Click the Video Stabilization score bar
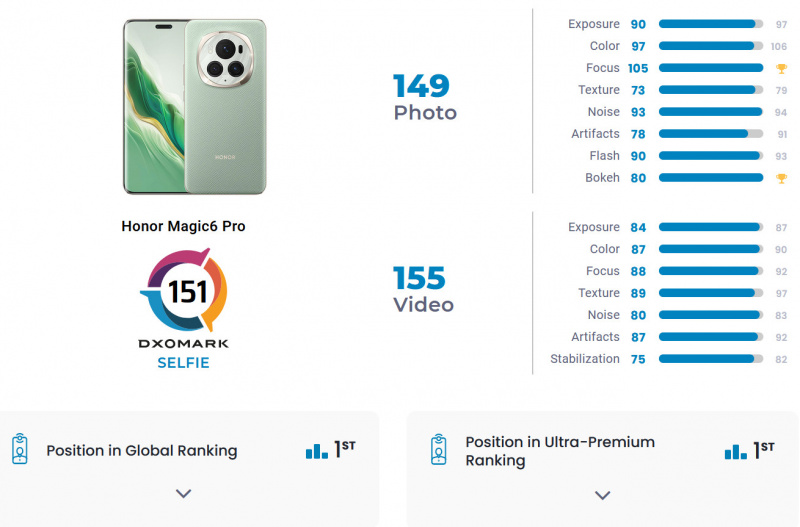The height and width of the screenshot is (527, 800). [710, 359]
